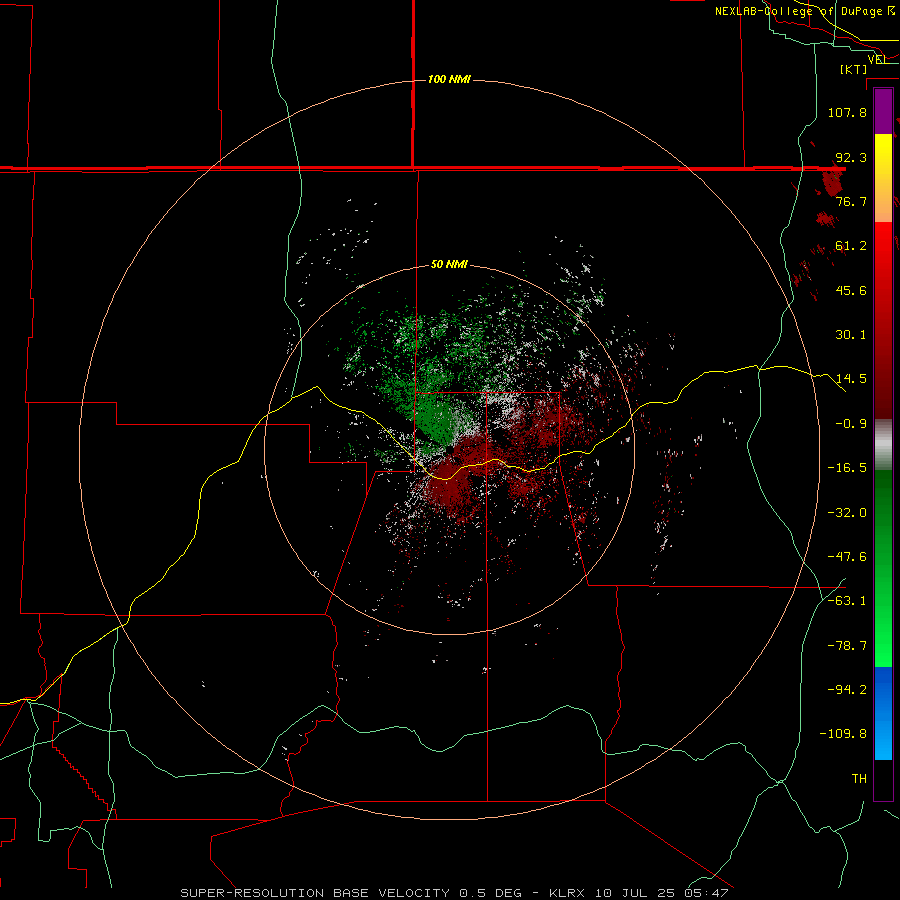Click the 14.5 velocity scale value
Viewport: 900px width, 900px height.
pyautogui.click(x=851, y=379)
